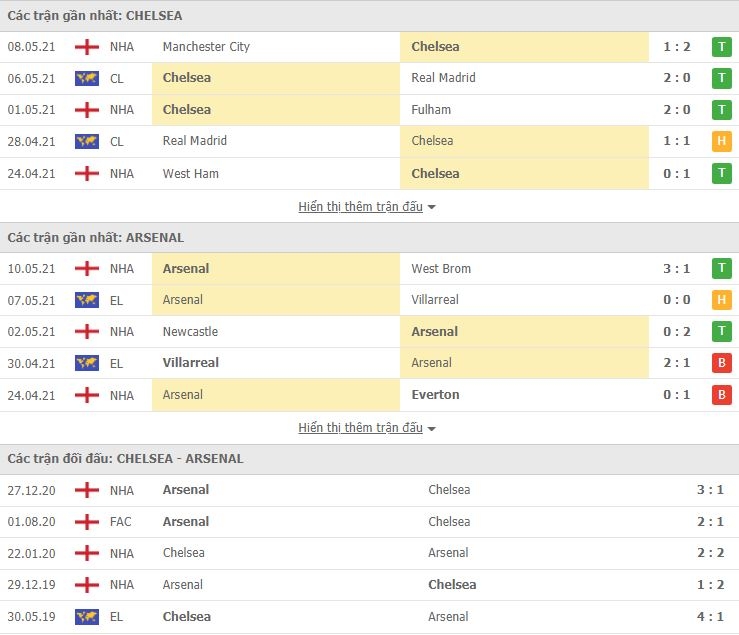Viewport: 739px width, 635px height.
Task: Open the Chelsea vs Fulham 2:0 match
Action: pyautogui.click(x=370, y=110)
